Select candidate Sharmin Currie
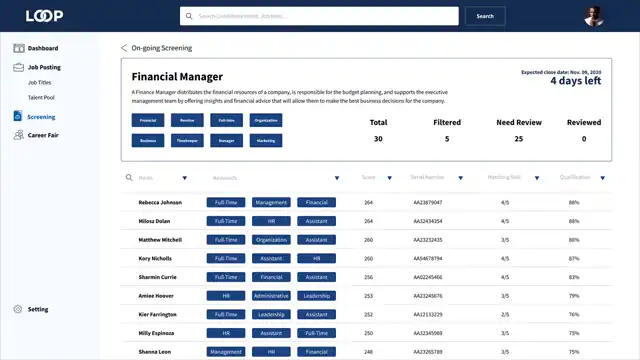640x360 pixels. point(158,277)
